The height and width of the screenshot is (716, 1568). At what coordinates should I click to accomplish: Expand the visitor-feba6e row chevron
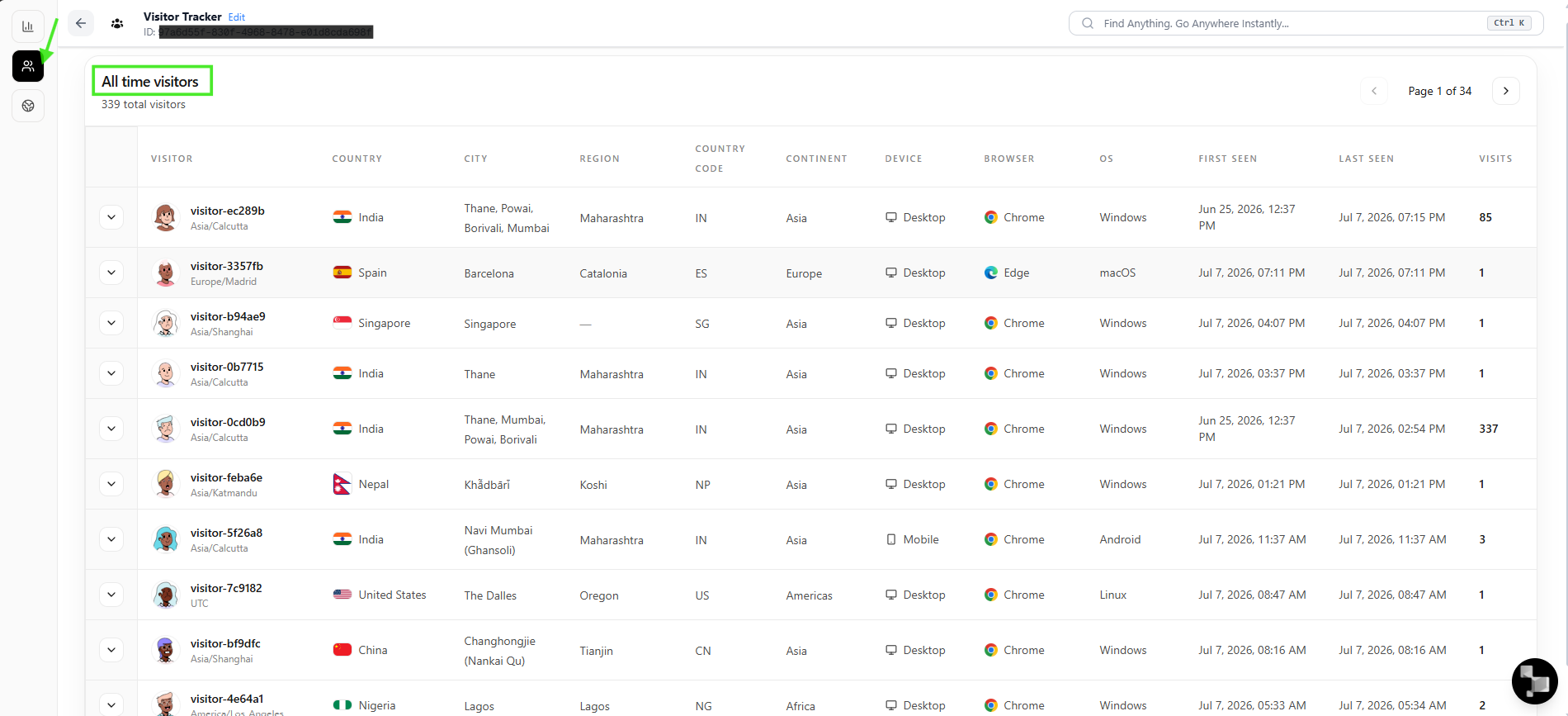tap(111, 484)
